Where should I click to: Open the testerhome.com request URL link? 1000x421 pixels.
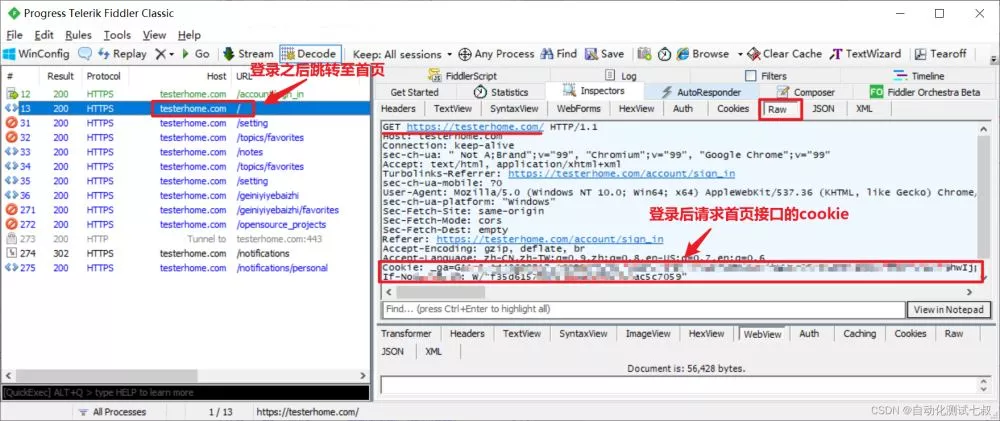click(x=475, y=127)
